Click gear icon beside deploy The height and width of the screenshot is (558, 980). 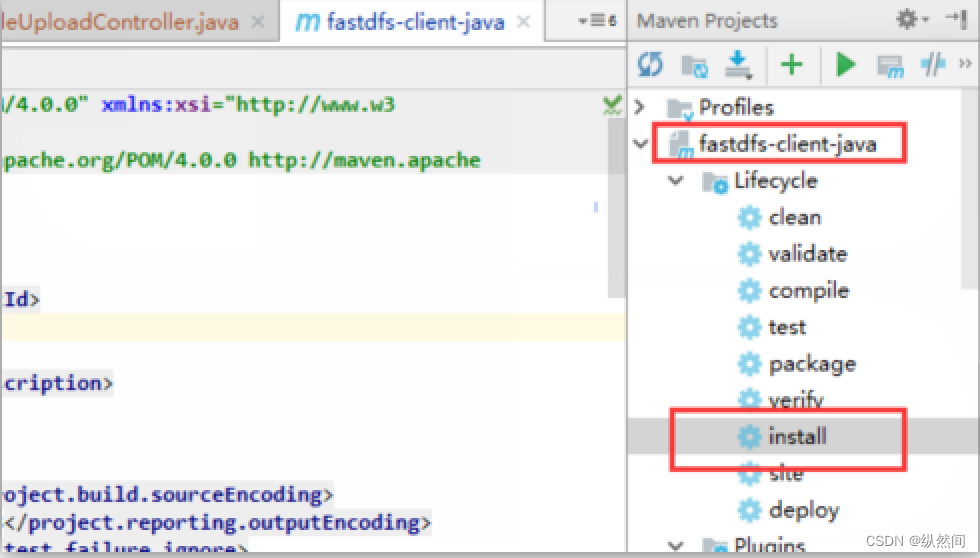(x=749, y=511)
